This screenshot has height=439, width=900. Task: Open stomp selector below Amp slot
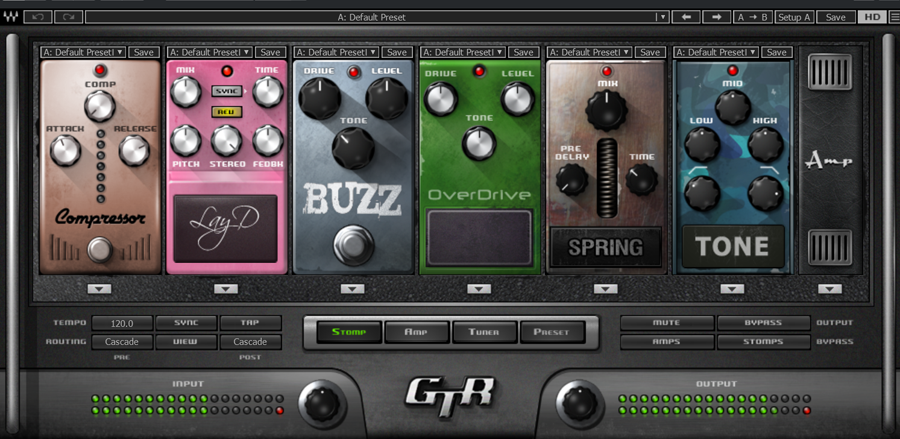pyautogui.click(x=830, y=289)
